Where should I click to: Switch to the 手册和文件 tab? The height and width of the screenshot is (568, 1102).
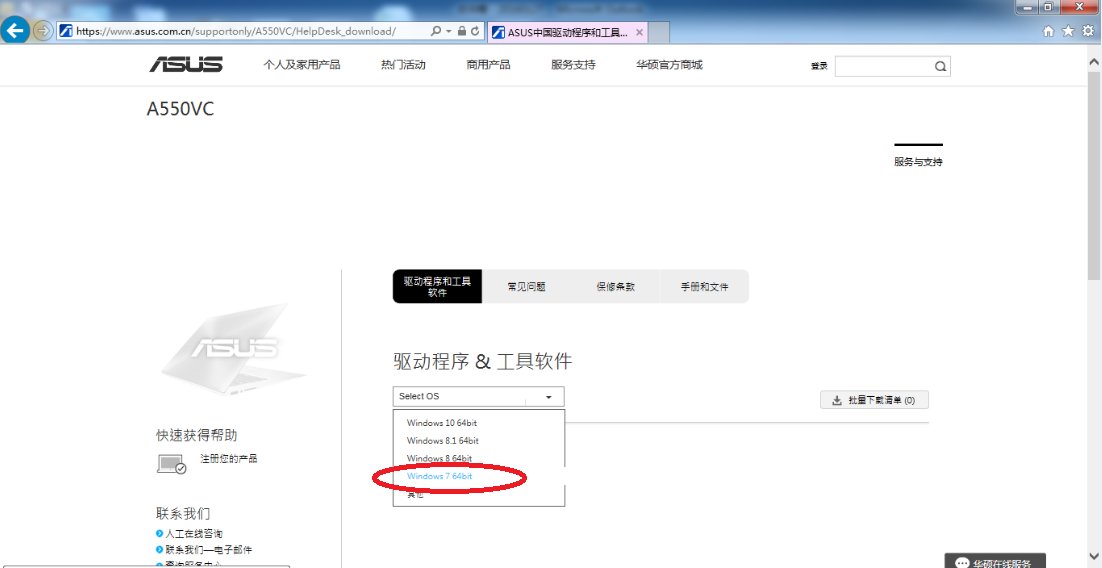pos(704,287)
